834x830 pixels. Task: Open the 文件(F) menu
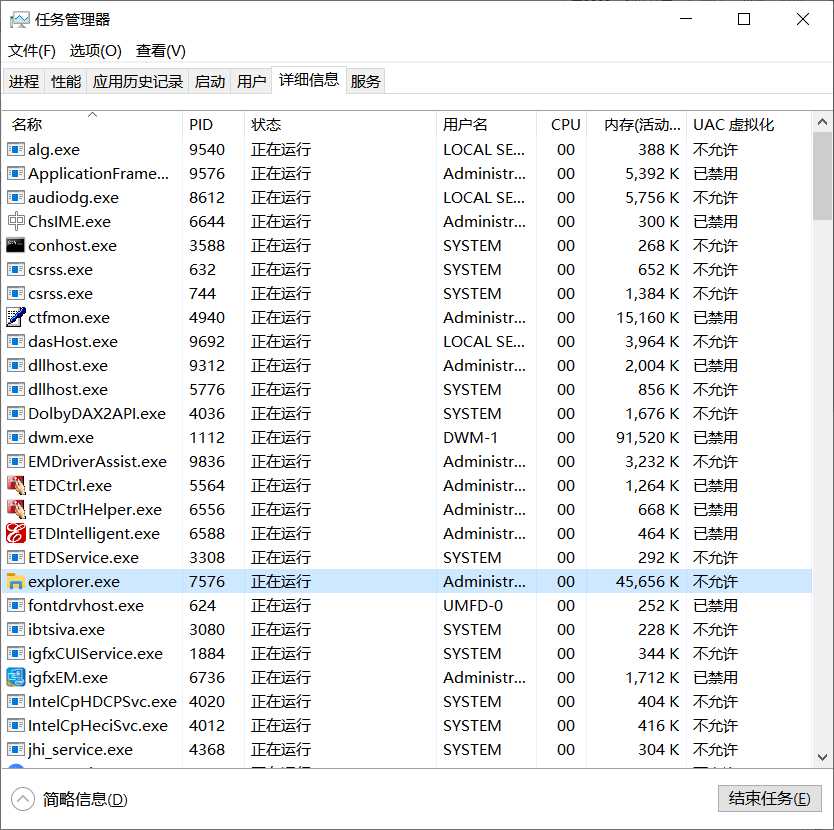(32, 51)
